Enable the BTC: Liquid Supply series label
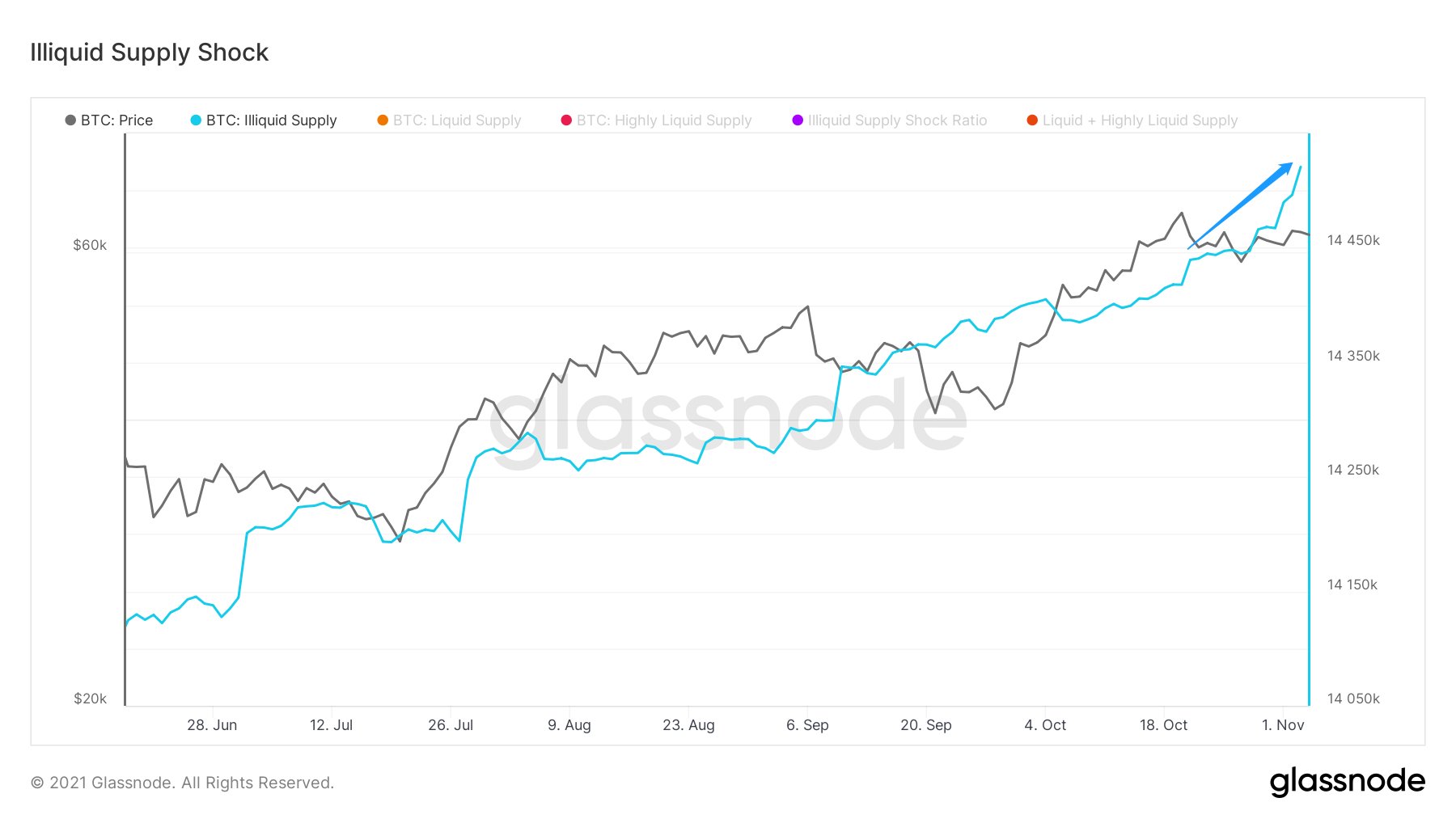The width and height of the screenshot is (1456, 819). pos(457,120)
